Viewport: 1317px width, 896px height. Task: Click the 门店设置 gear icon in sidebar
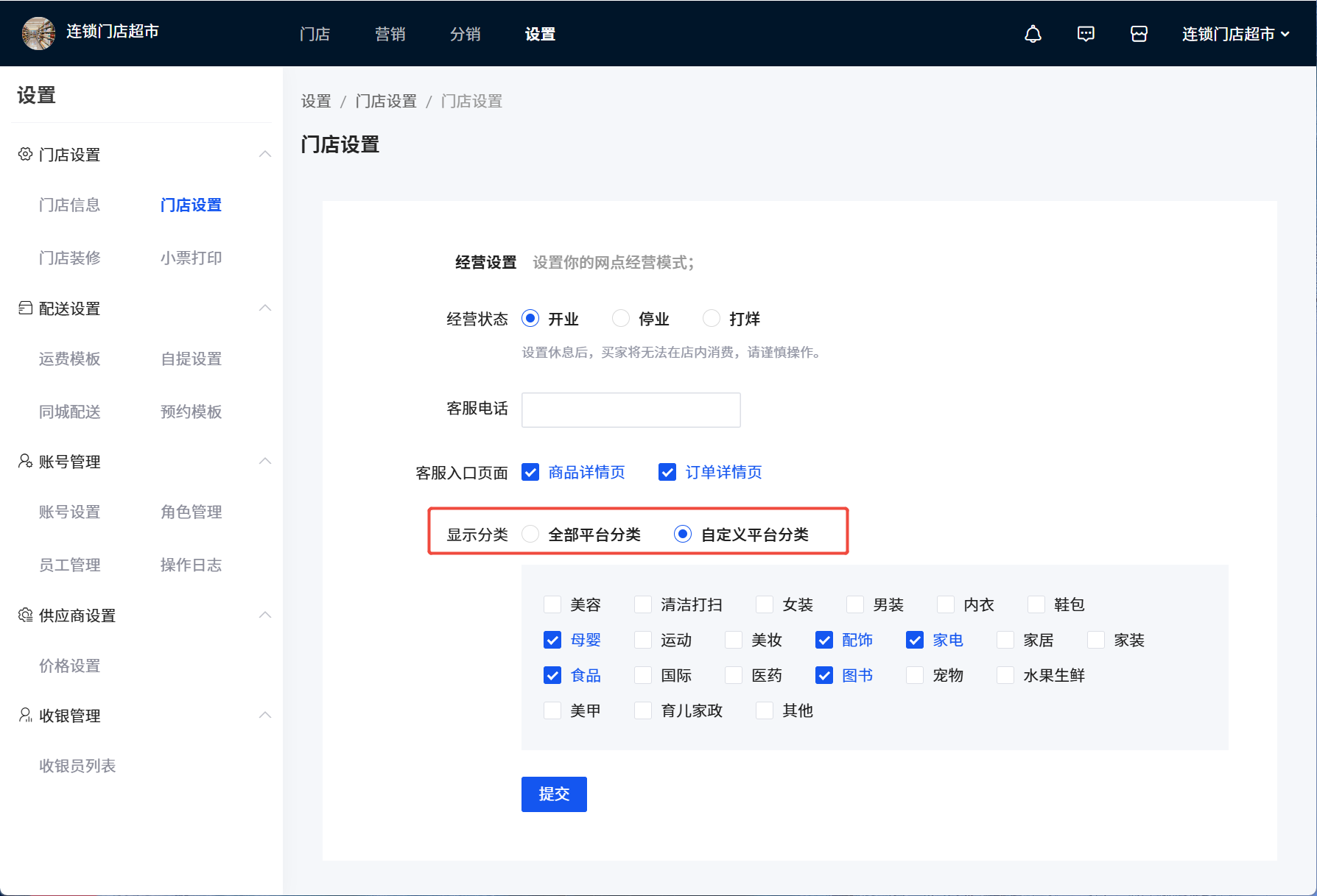coord(25,154)
